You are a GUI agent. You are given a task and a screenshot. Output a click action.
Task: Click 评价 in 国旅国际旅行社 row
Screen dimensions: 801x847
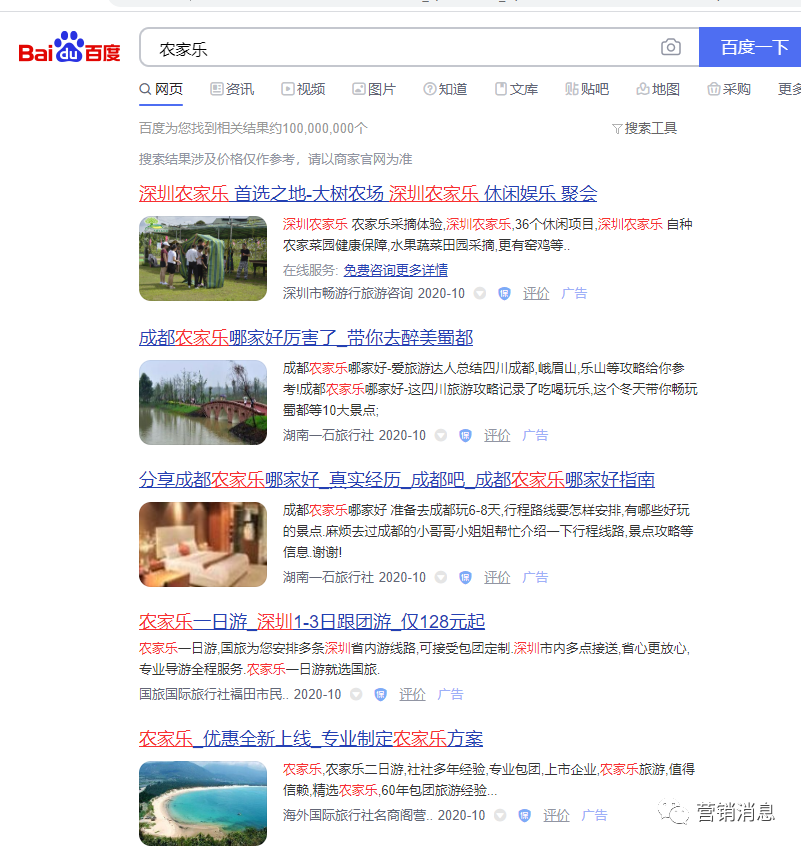point(412,694)
